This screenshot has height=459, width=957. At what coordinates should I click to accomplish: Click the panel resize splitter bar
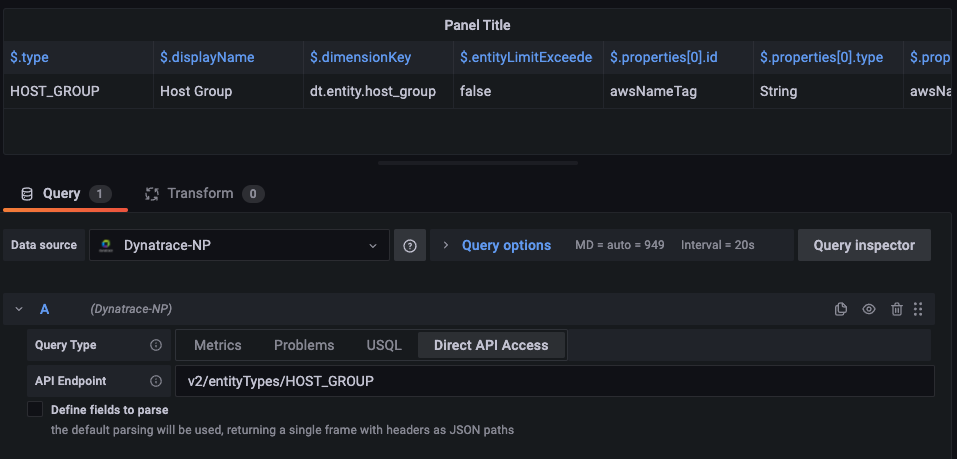(x=478, y=163)
